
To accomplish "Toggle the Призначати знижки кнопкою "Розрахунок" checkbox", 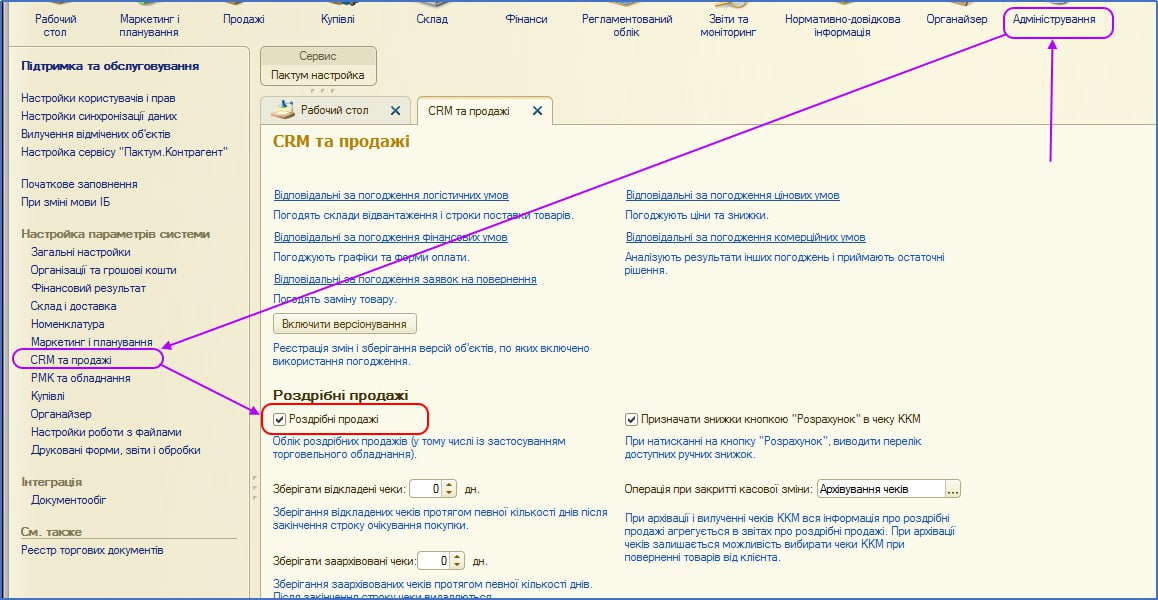I will tap(632, 419).
